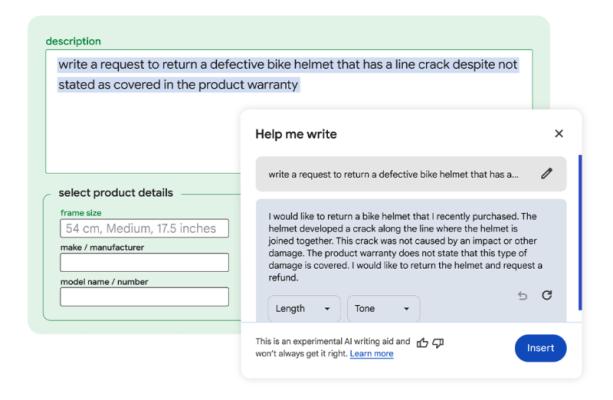Click the select product details legend
Image resolution: width=613 pixels, height=400 pixels.
pyautogui.click(x=116, y=193)
